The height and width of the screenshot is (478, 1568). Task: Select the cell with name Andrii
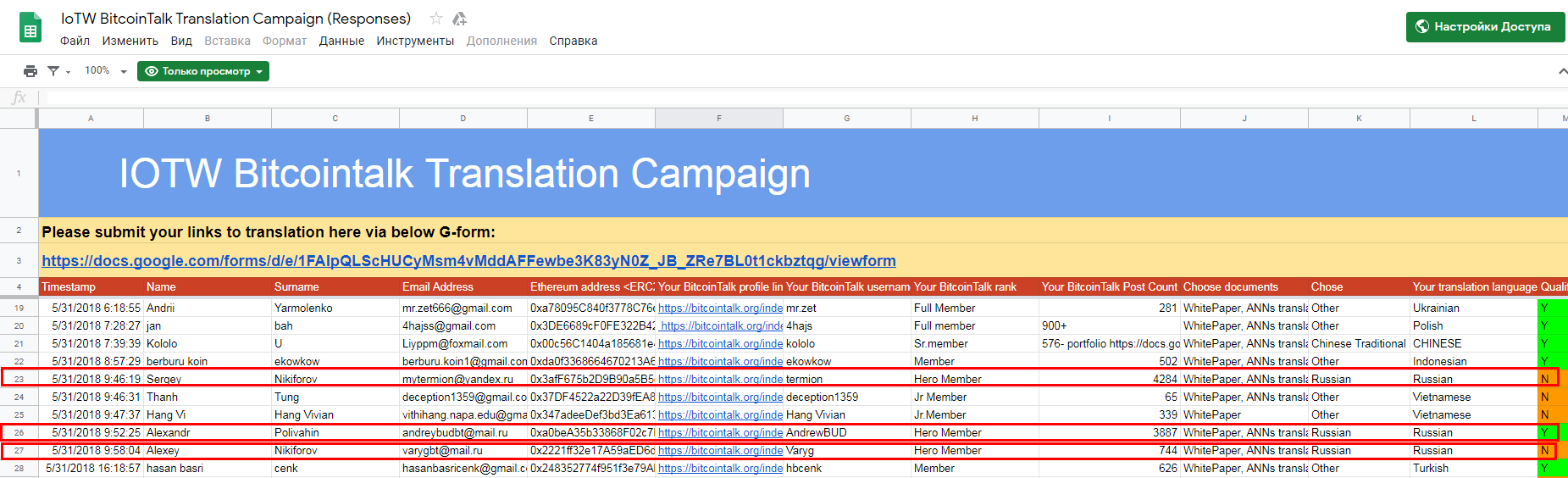click(208, 308)
